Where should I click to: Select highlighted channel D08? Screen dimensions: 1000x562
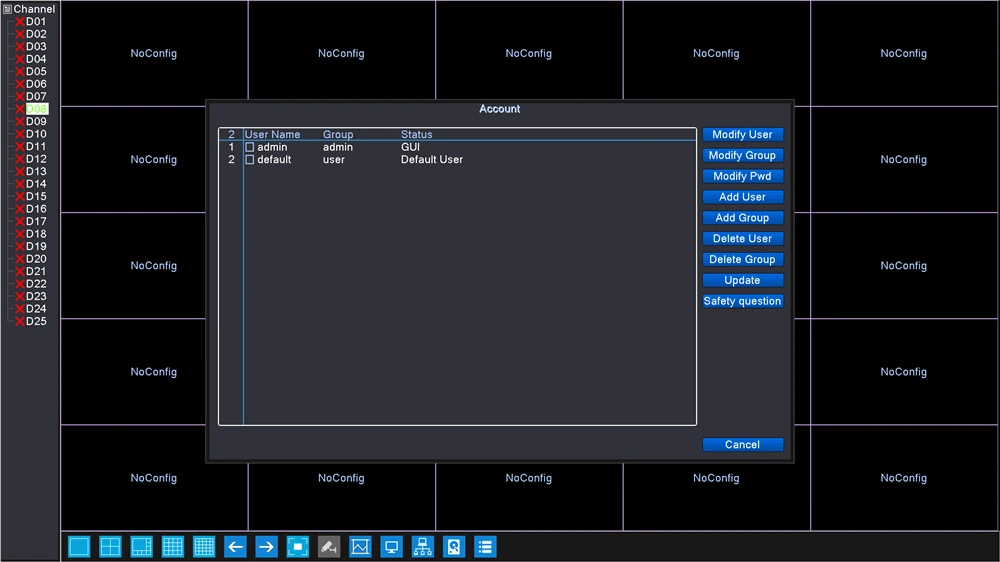(x=36, y=109)
